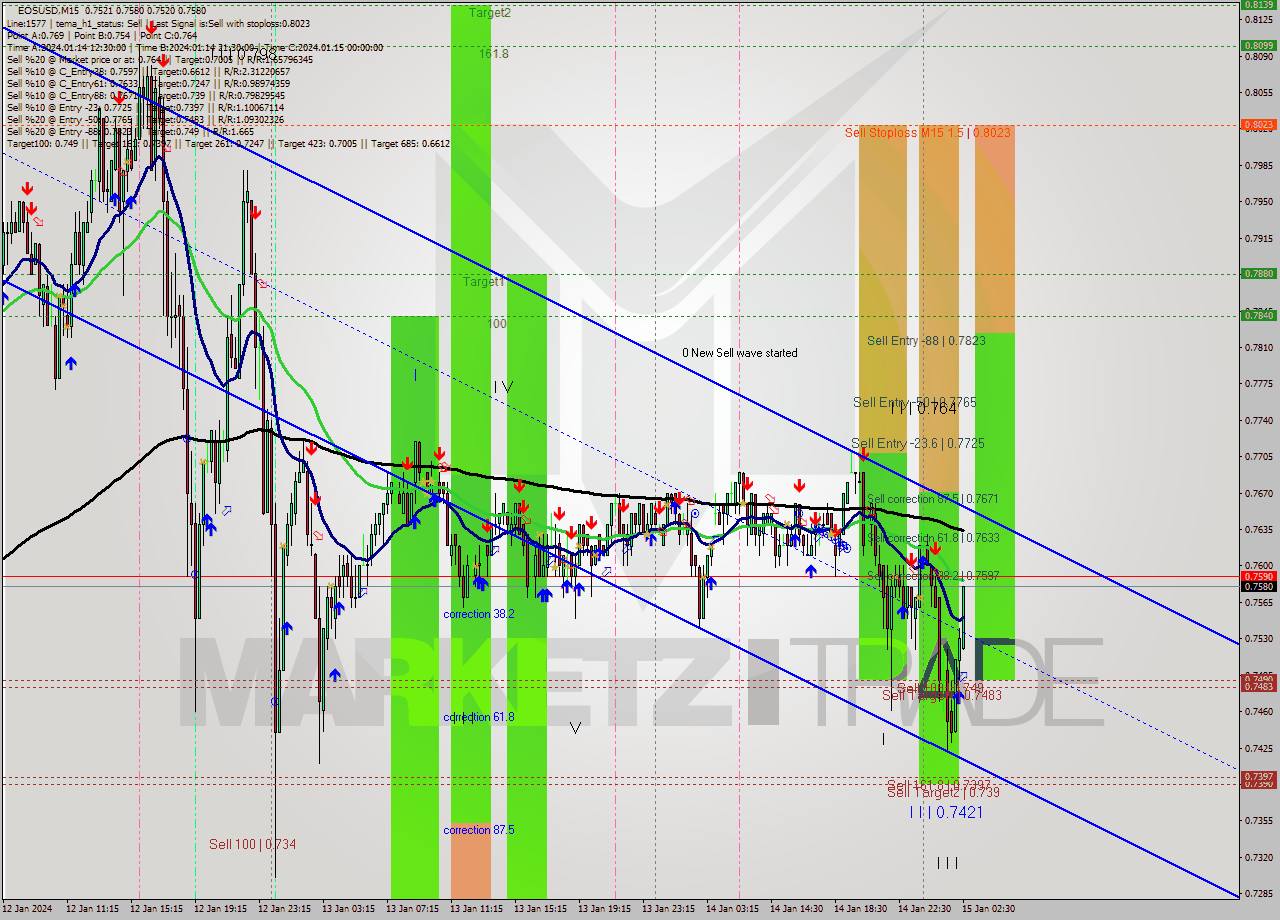
Task: Click the 0.7530 price axis value
Action: pos(1259,639)
